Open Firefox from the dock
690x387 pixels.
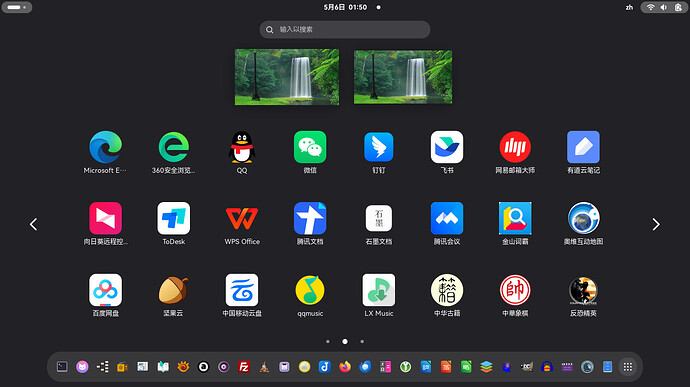point(345,367)
